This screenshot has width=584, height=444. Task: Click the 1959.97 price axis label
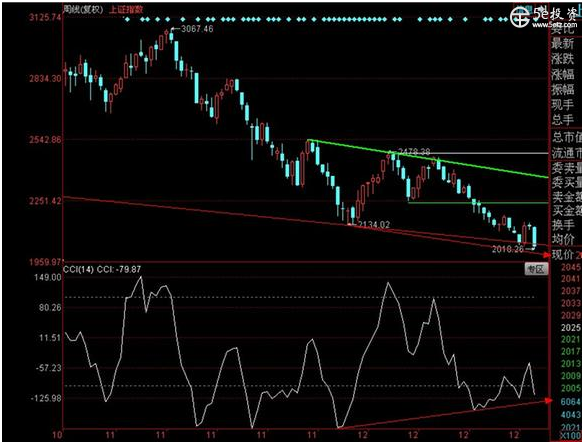[x=45, y=262]
